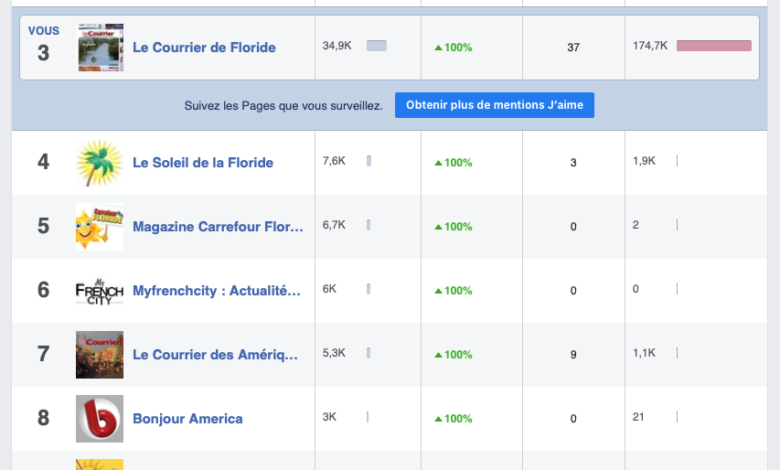
Task: Click Magazine Carrefour Floride sun logo
Action: [x=100, y=227]
